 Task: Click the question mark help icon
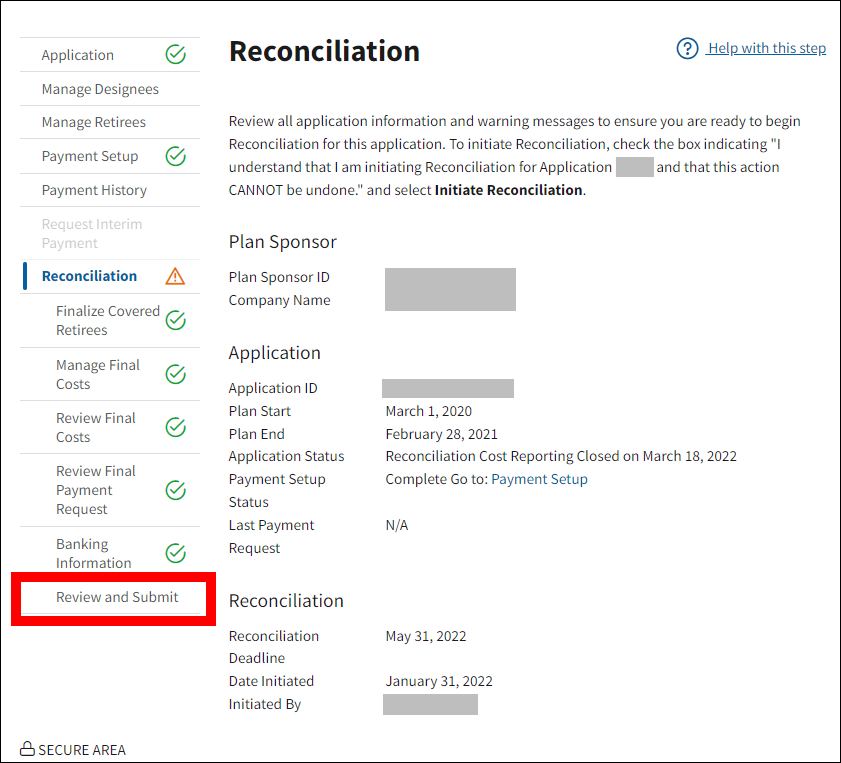[x=687, y=48]
